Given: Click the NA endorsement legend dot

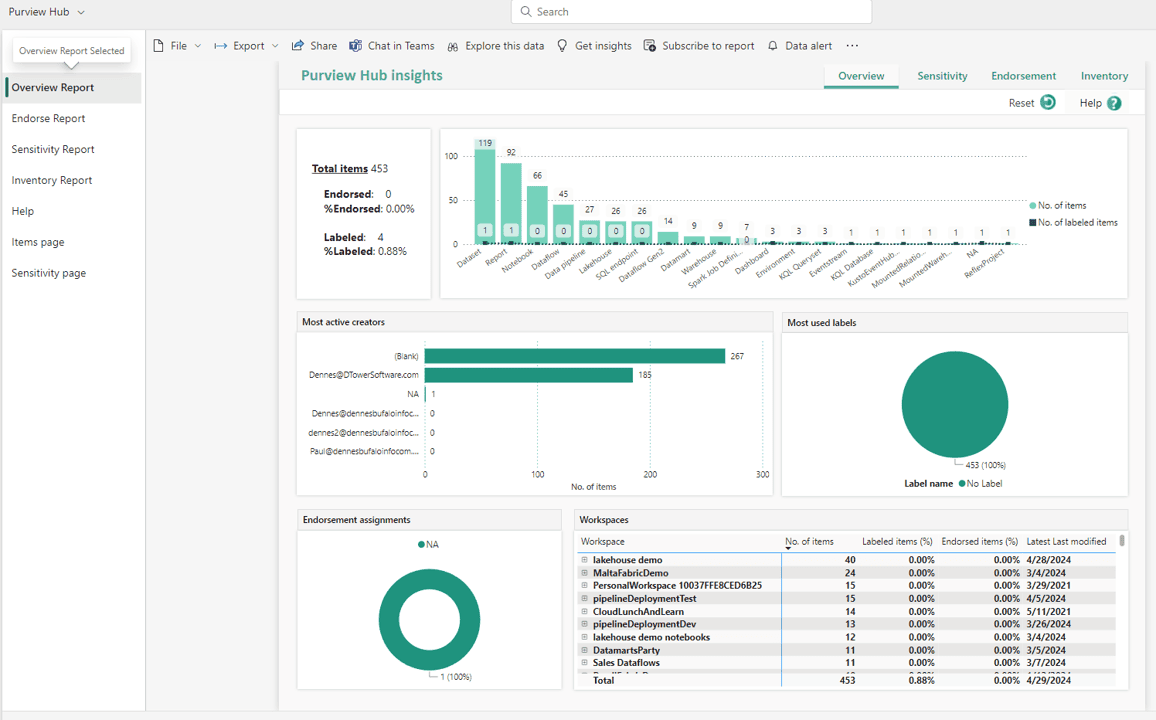Looking at the screenshot, I should coord(422,545).
